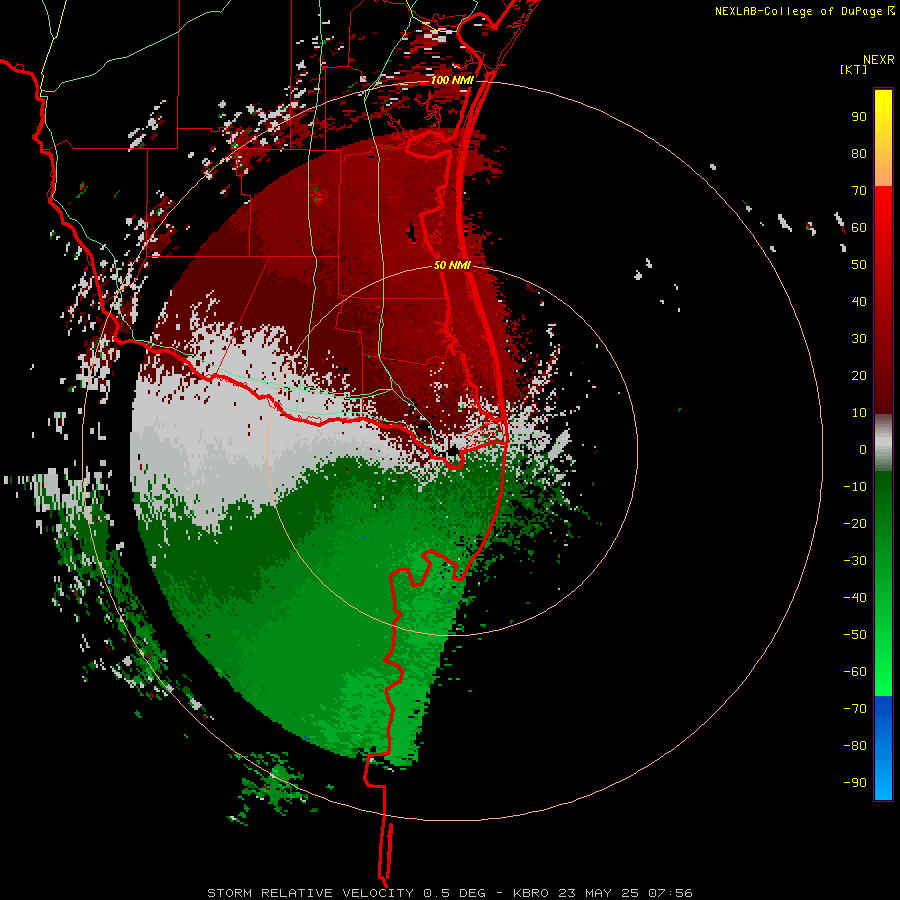900x900 pixels.
Task: Click the 30 value on velocity scale
Action: [859, 339]
